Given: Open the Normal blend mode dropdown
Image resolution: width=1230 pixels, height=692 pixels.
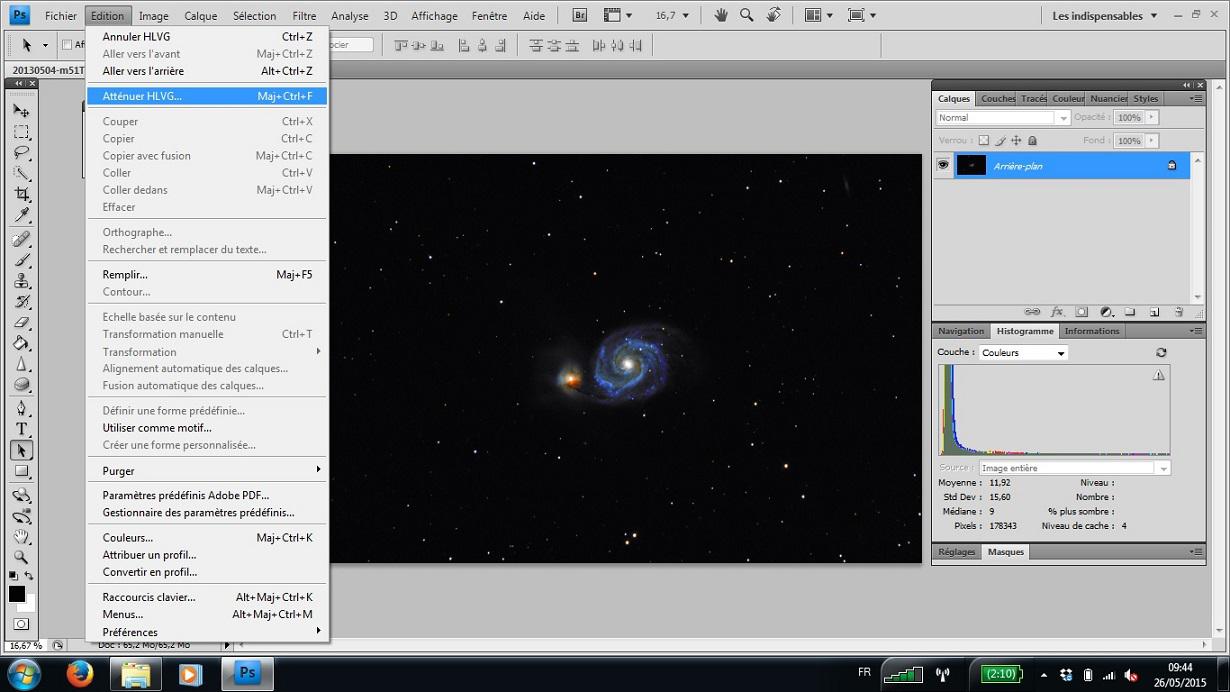Looking at the screenshot, I should click(1003, 118).
